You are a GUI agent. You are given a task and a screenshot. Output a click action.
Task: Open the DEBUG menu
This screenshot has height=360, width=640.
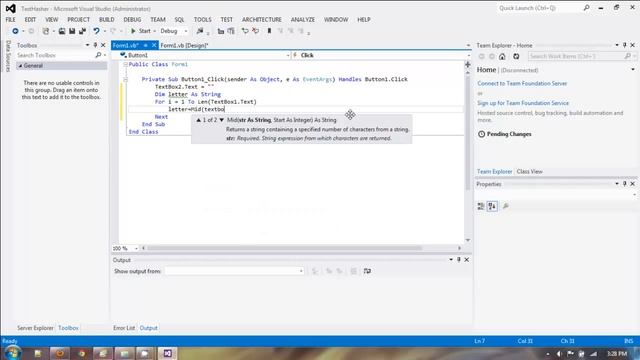(132, 20)
